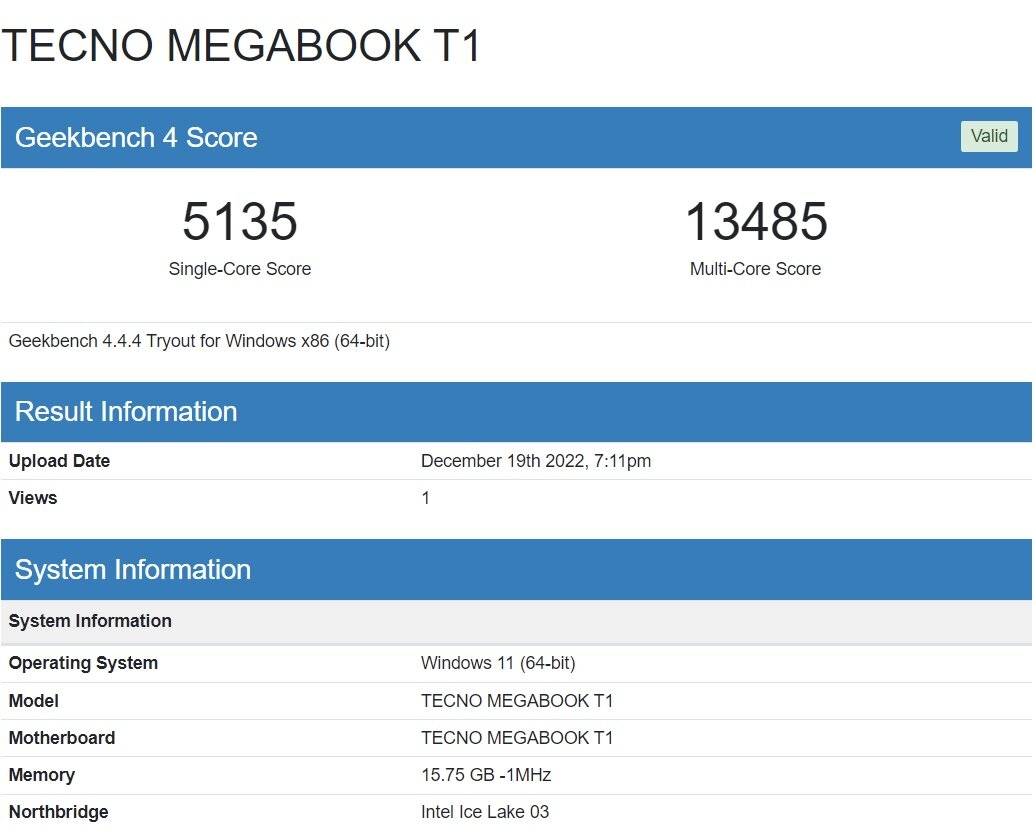
Task: Select the 15.75 GB -1MHz value
Action: [486, 775]
